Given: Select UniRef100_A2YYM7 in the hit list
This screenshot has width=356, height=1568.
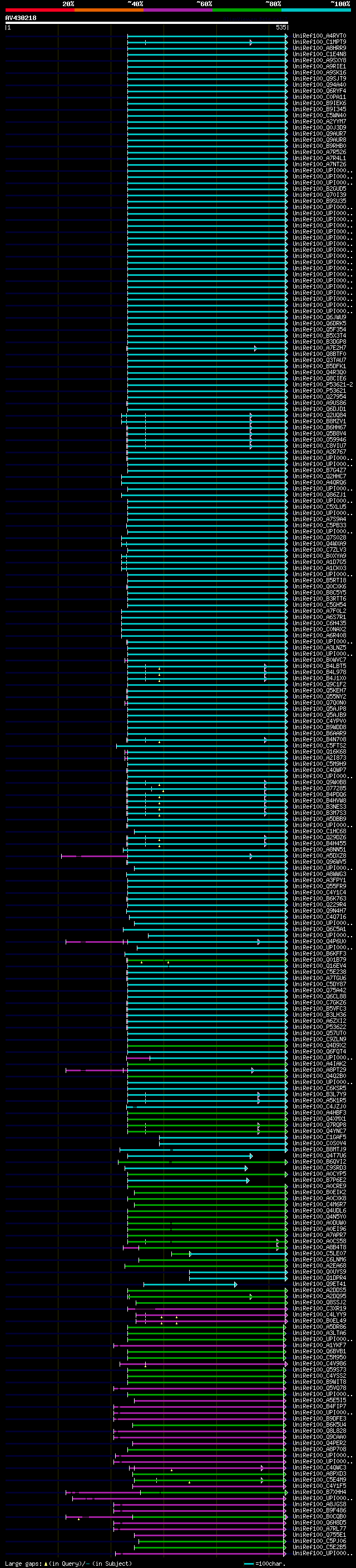Looking at the screenshot, I should click(x=319, y=121).
